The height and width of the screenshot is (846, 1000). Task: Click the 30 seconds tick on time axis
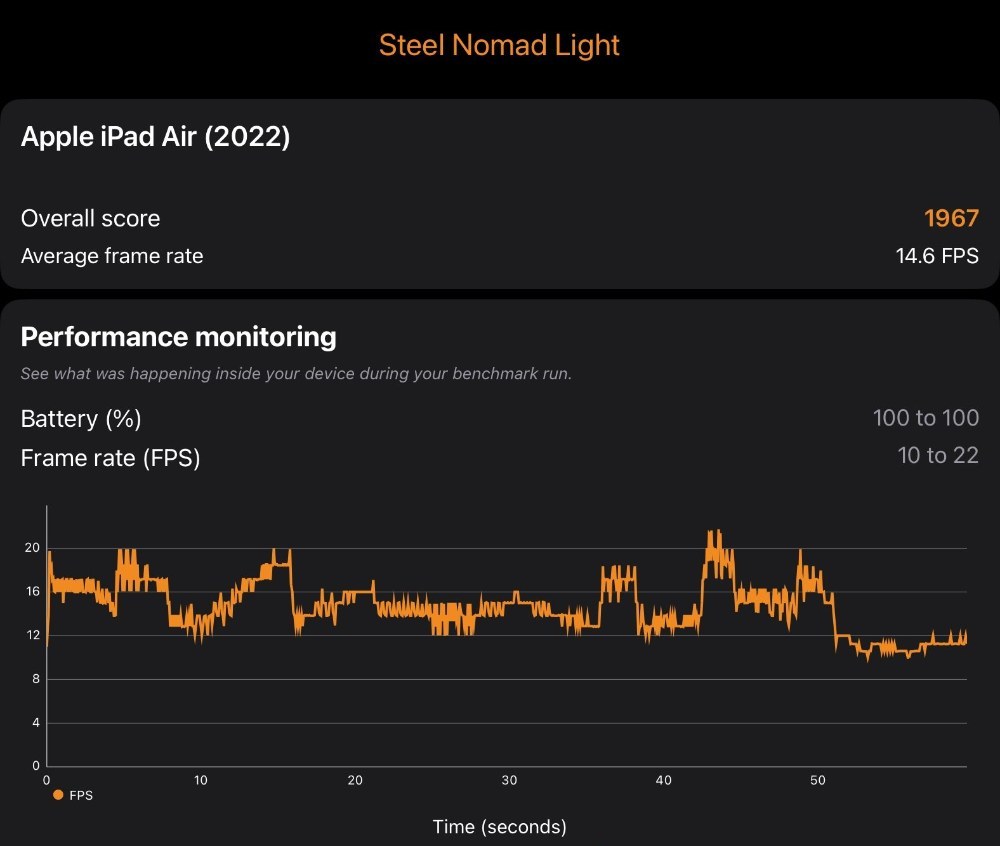509,780
